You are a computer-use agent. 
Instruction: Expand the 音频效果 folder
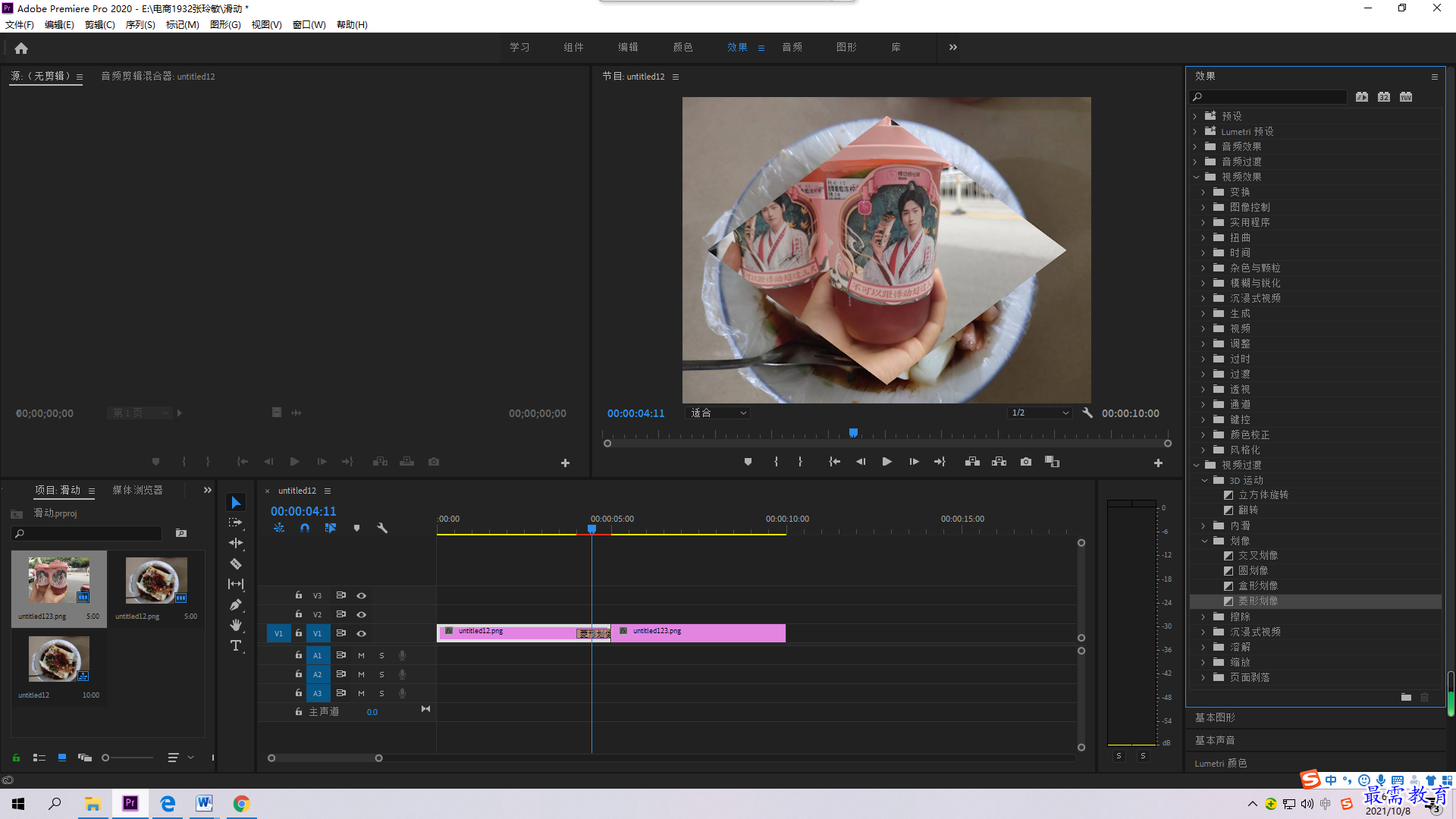pos(1195,146)
